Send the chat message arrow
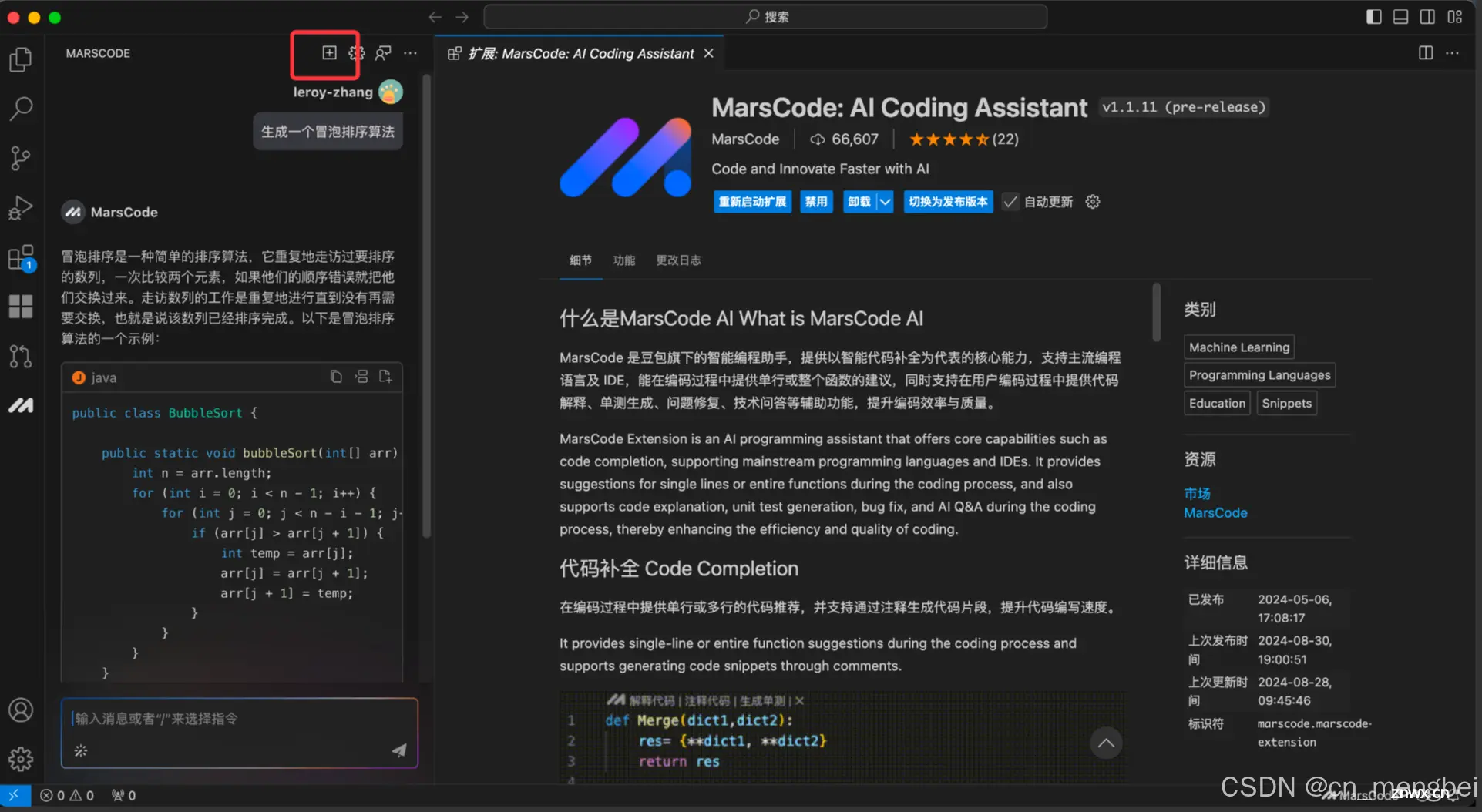The height and width of the screenshot is (812, 1482). point(398,750)
